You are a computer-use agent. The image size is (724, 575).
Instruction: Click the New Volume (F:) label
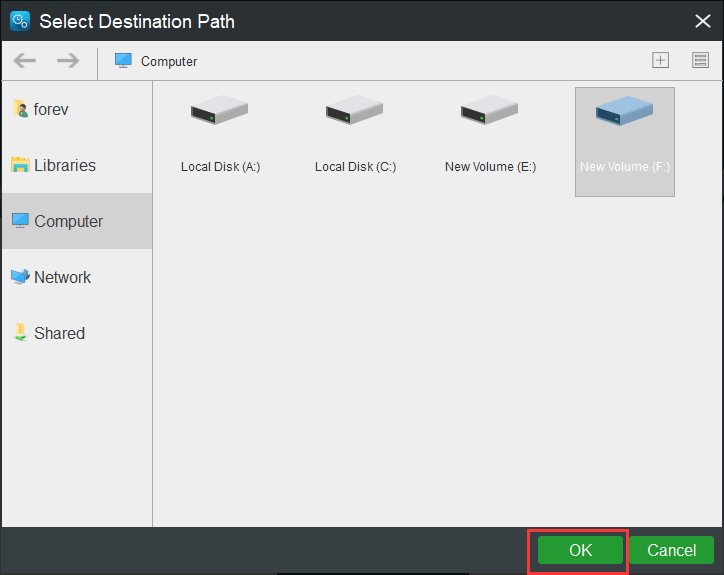(x=625, y=167)
